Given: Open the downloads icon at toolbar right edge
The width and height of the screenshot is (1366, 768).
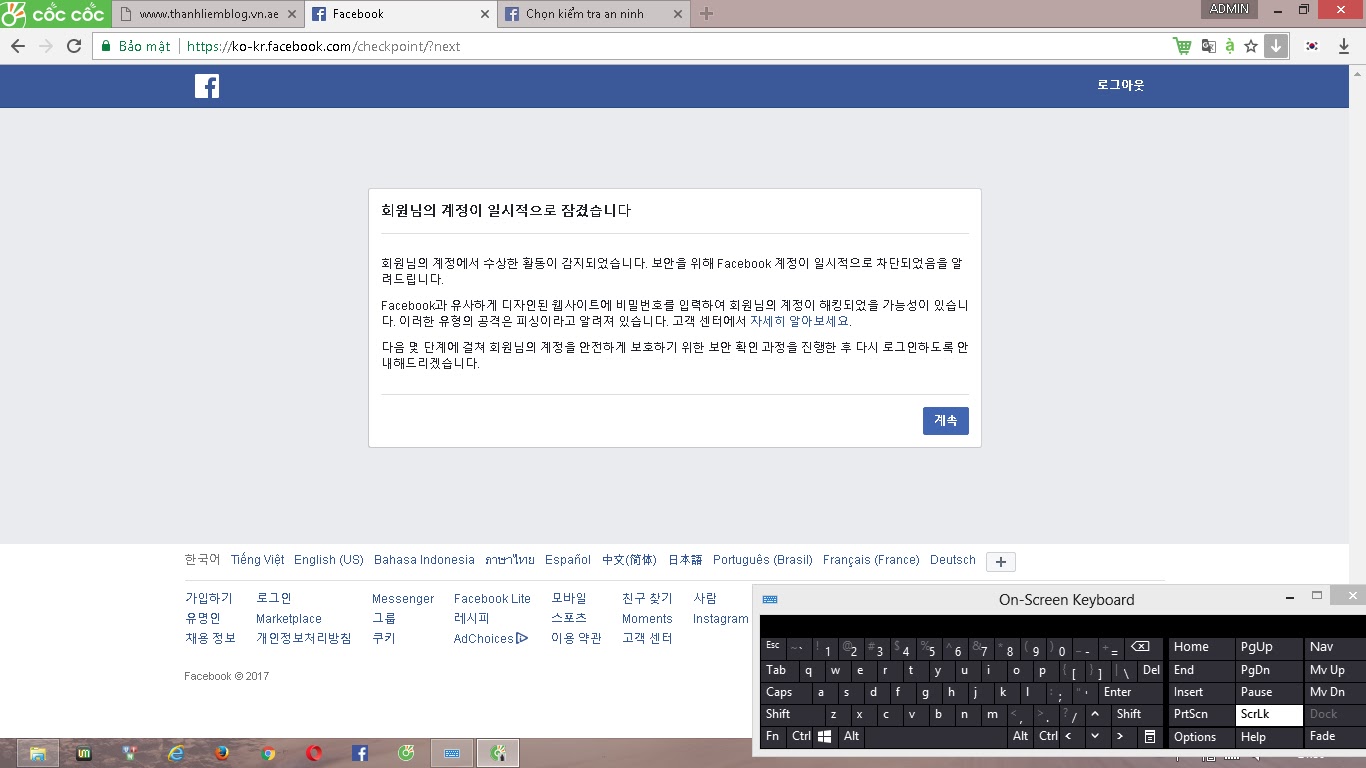Looking at the screenshot, I should coord(1344,46).
